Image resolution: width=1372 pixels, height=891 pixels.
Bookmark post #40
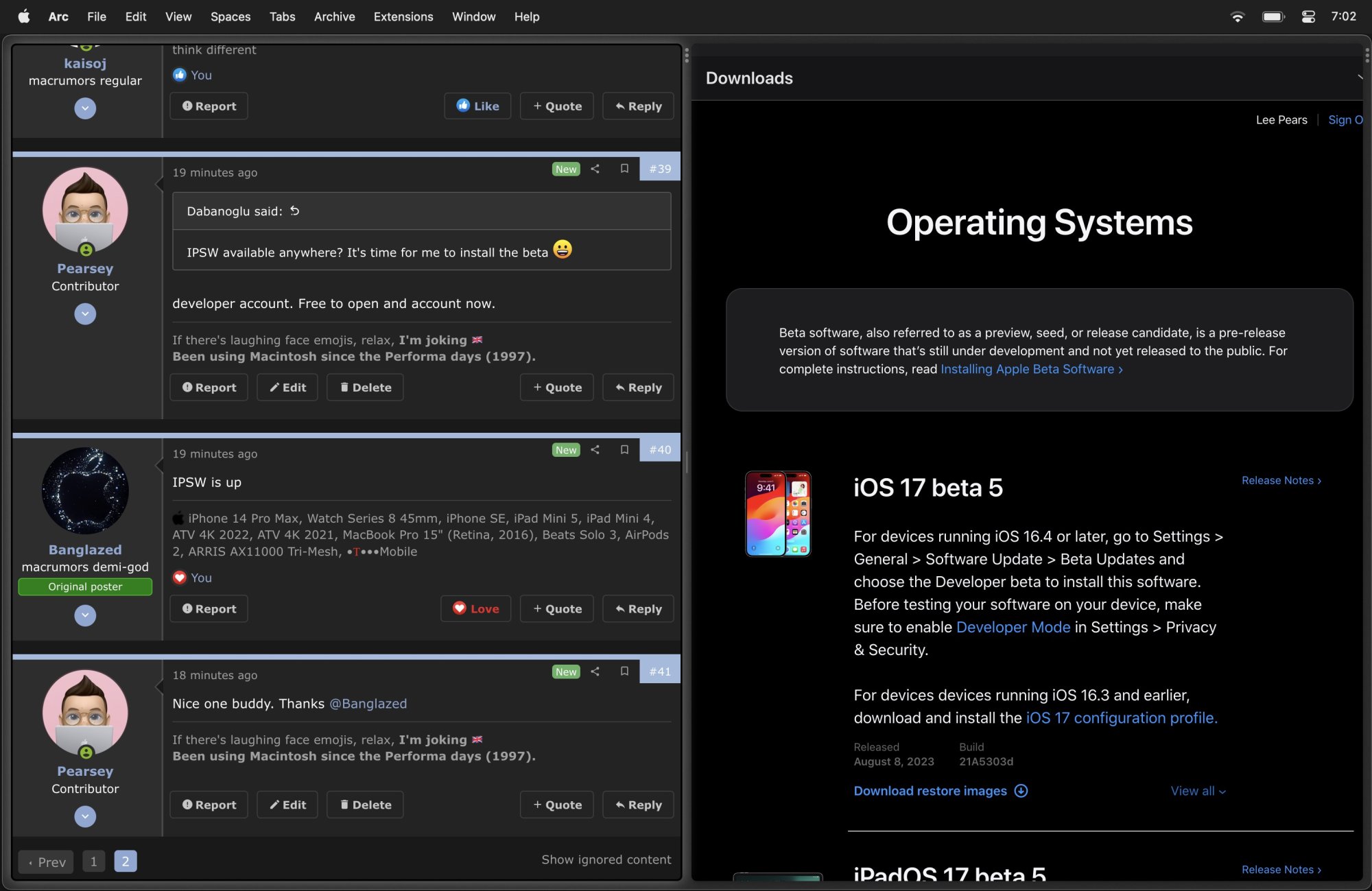624,450
